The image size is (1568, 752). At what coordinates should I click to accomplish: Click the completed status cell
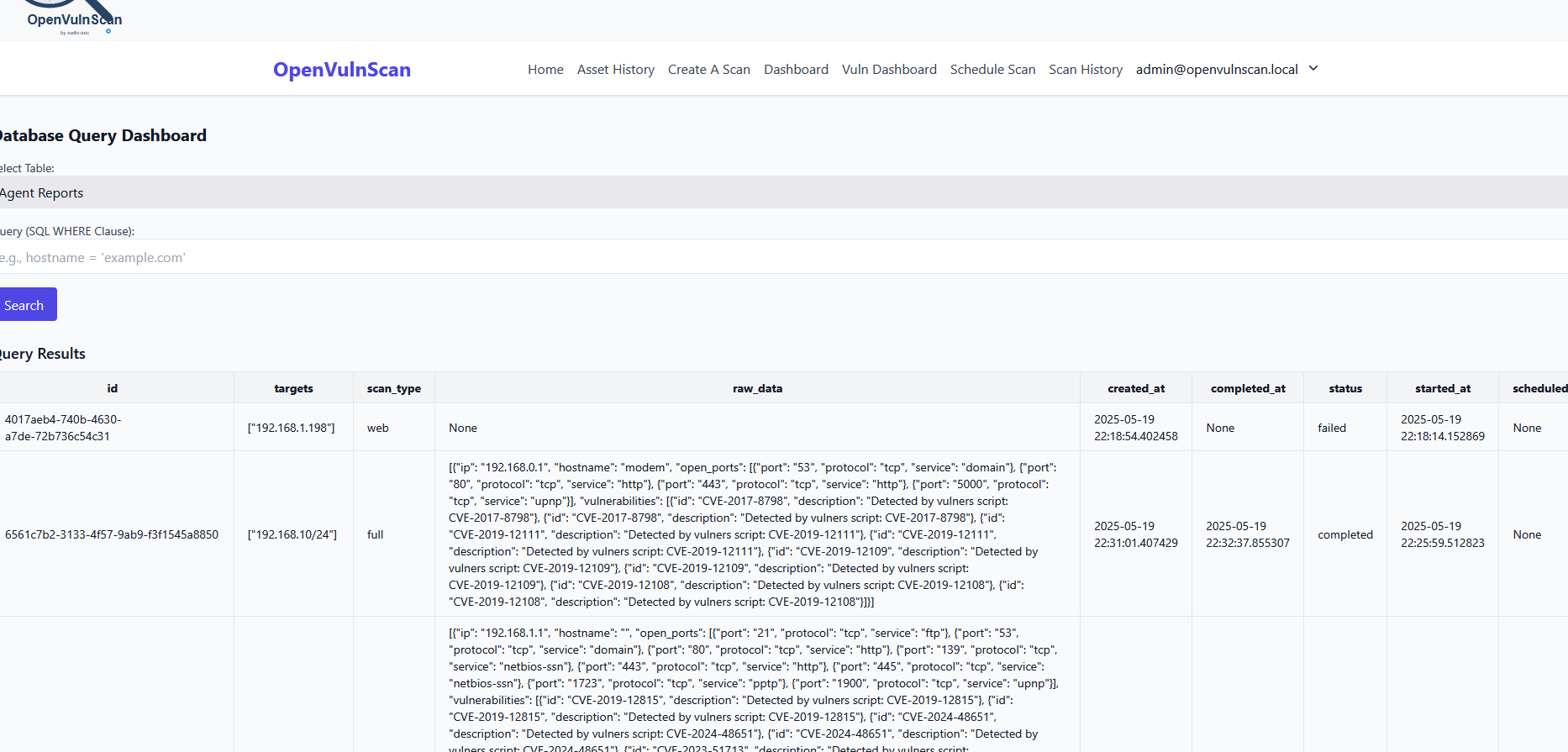pos(1345,534)
